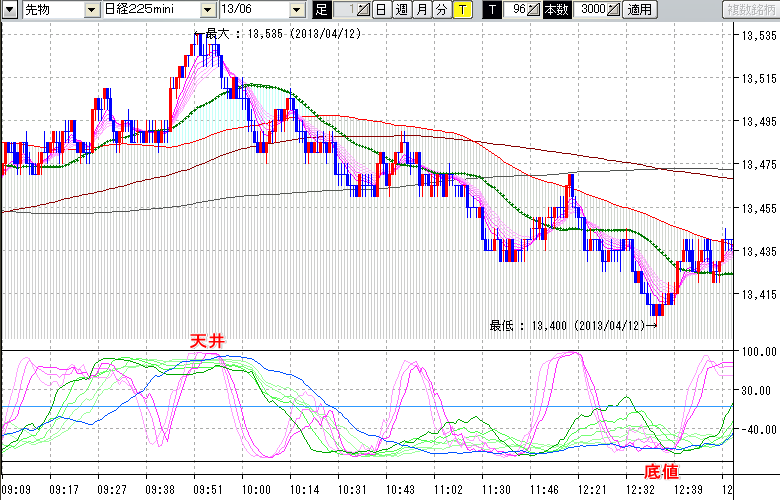Click the 本数 field showing 3000
The width and height of the screenshot is (780, 500).
coord(592,10)
